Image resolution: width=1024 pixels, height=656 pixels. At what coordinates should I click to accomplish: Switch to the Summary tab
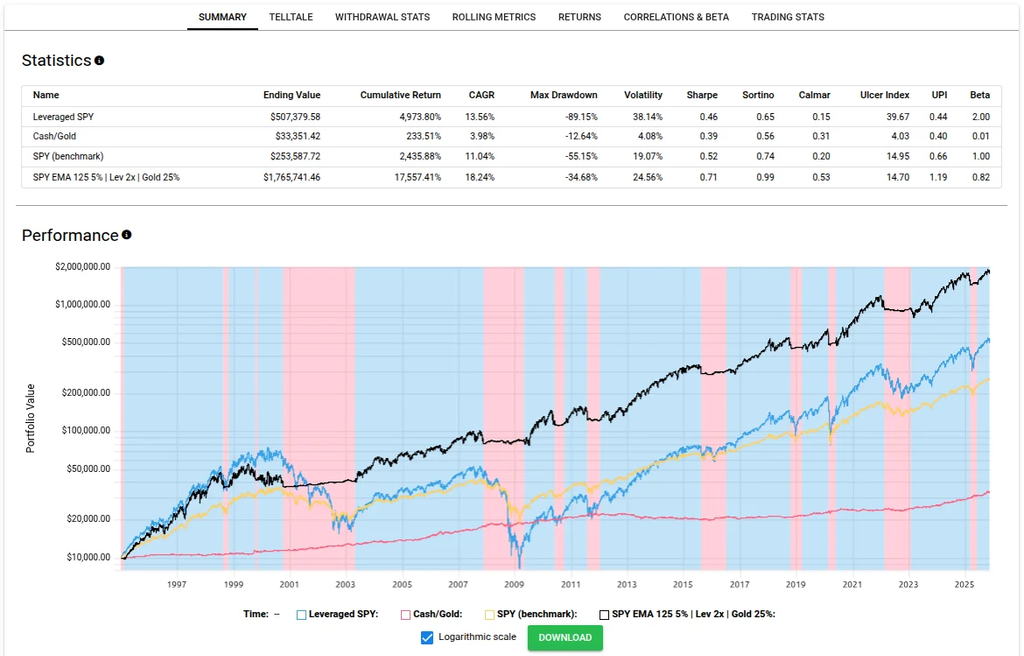tap(223, 17)
